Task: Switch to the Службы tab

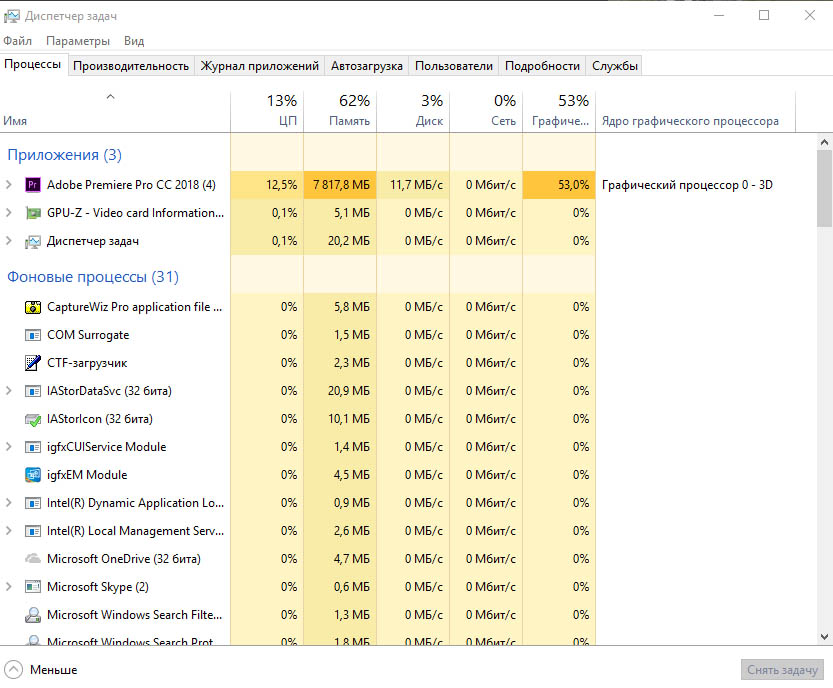Action: click(x=615, y=66)
